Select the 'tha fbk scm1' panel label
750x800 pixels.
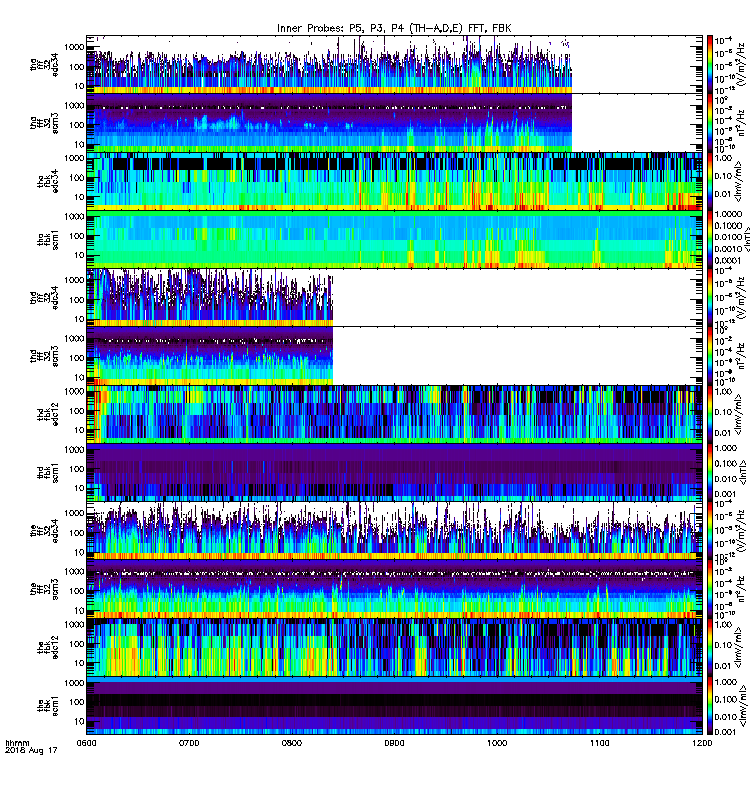tap(48, 240)
